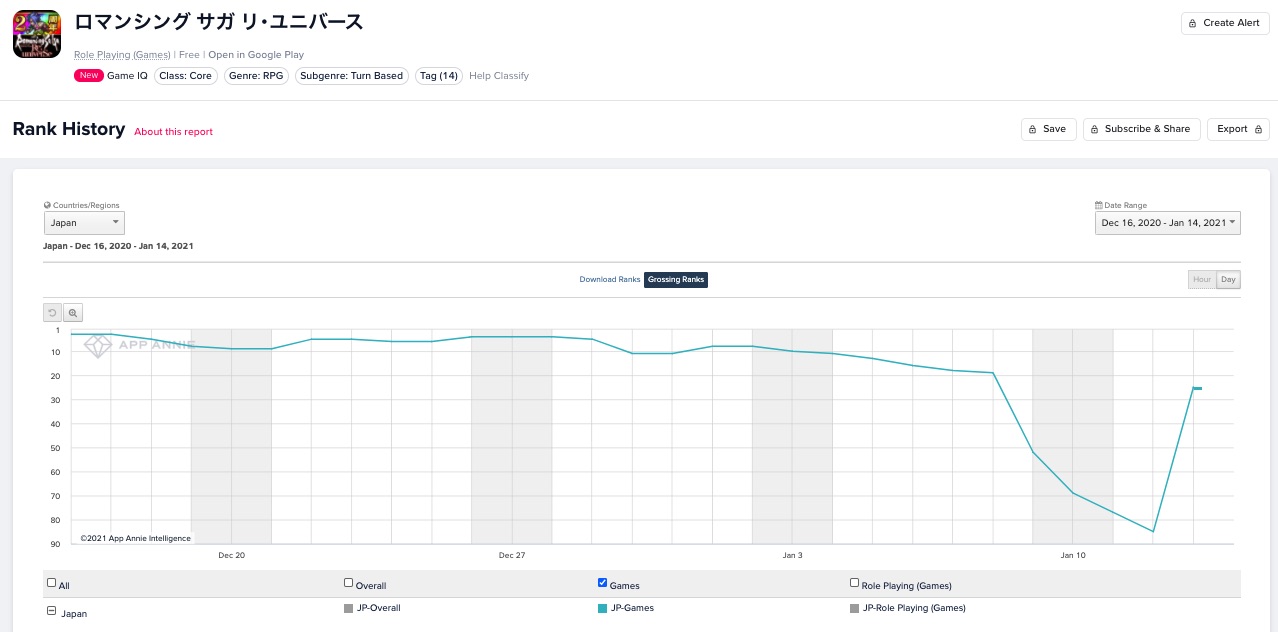This screenshot has height=632, width=1278.
Task: Click the Help Classify link
Action: tap(499, 76)
